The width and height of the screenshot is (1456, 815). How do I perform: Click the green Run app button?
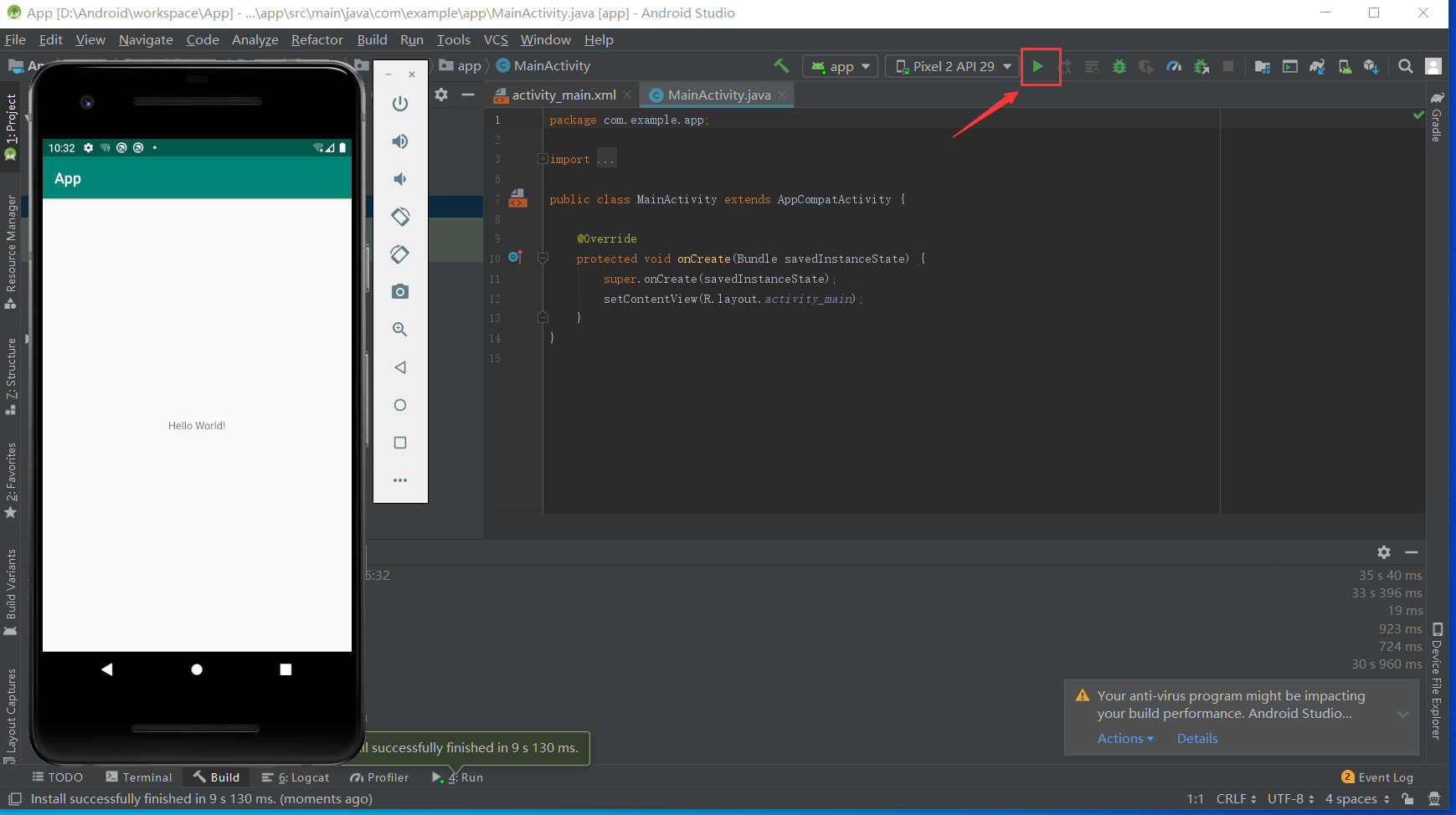(x=1038, y=66)
